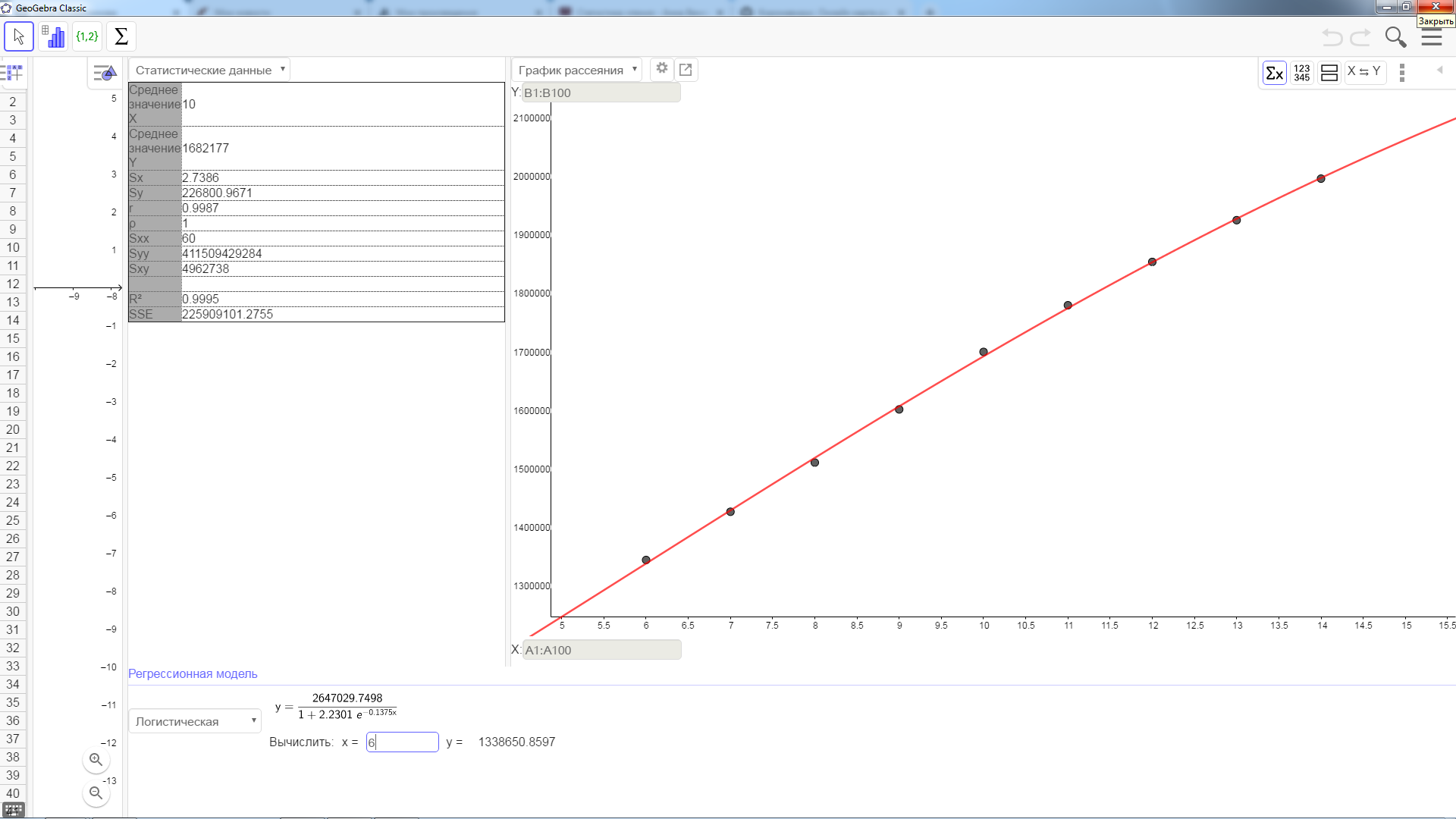This screenshot has width=1456, height=819.
Task: Open graphics style bar toggle icon
Action: [105, 74]
